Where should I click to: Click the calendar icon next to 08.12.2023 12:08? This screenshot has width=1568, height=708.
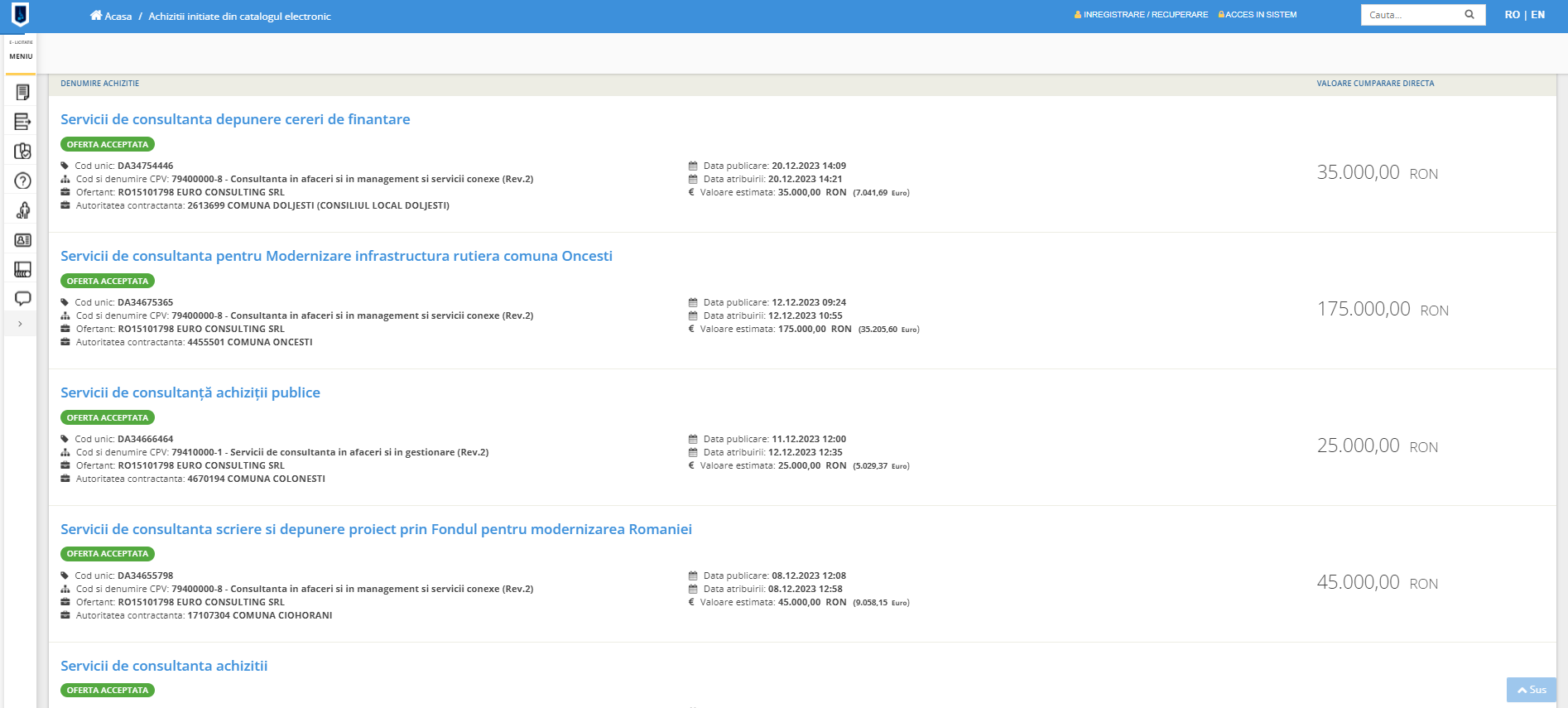point(693,576)
